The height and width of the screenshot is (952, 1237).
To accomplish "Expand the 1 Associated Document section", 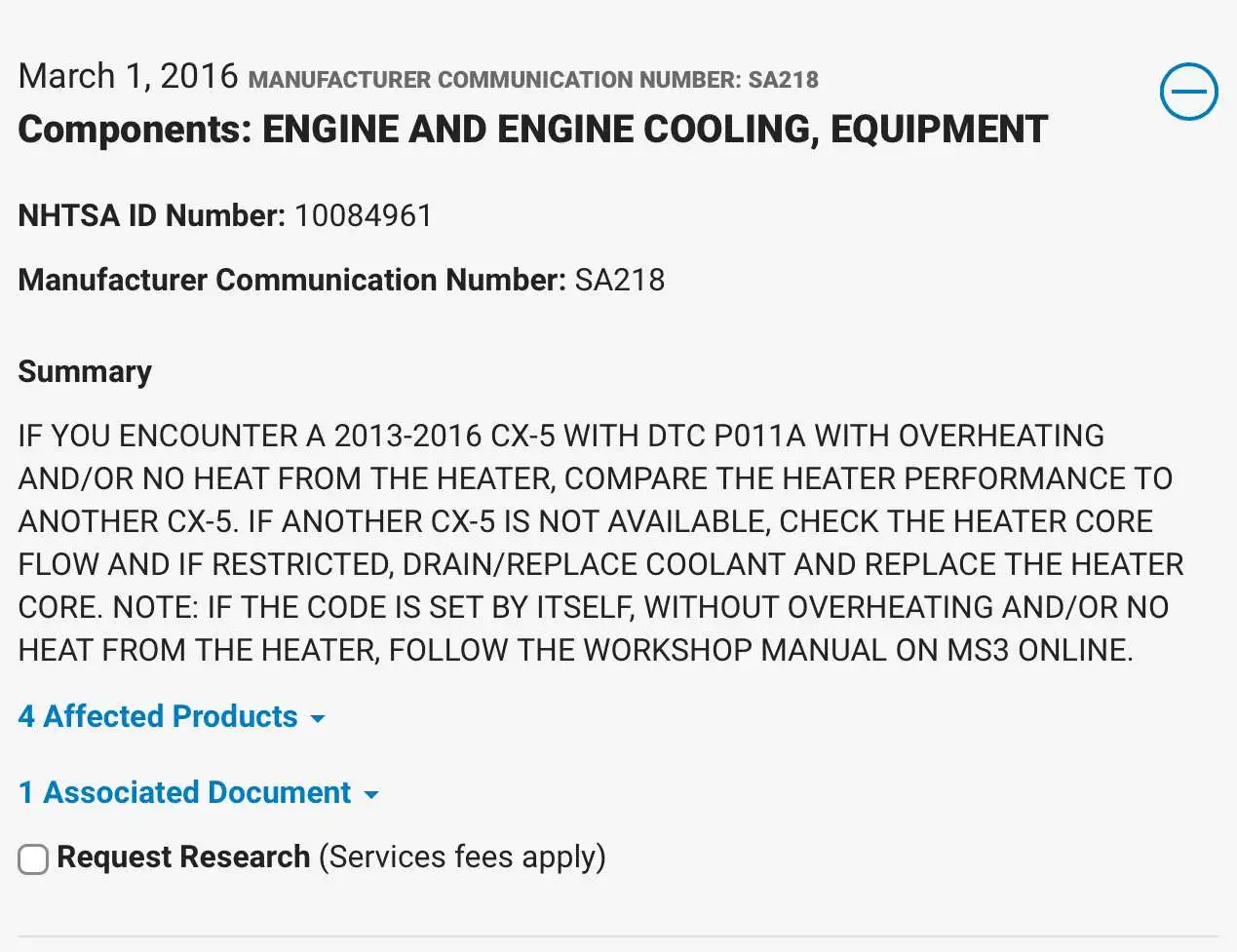I will tap(184, 792).
